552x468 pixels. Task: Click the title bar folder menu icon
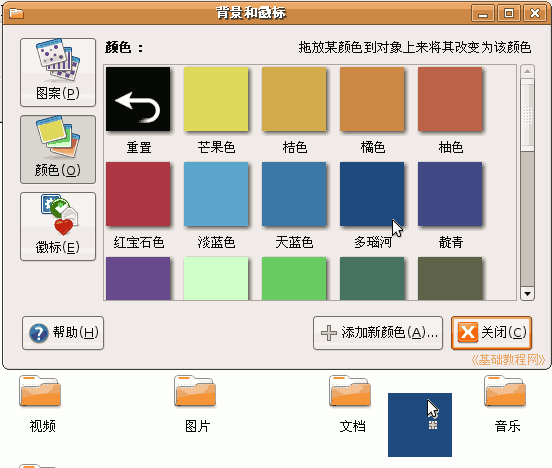[x=16, y=13]
